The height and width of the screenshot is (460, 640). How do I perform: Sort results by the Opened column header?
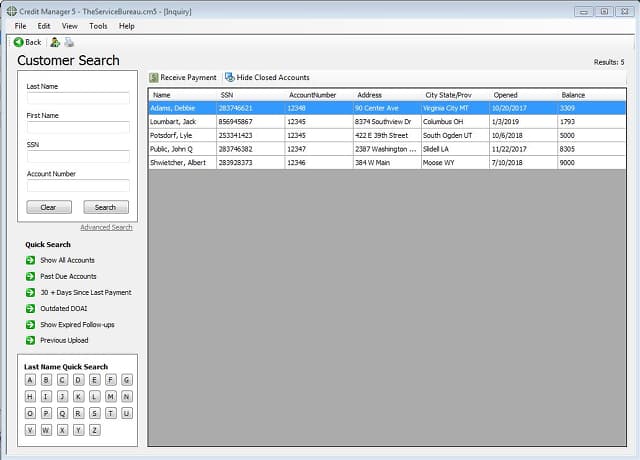click(x=523, y=95)
